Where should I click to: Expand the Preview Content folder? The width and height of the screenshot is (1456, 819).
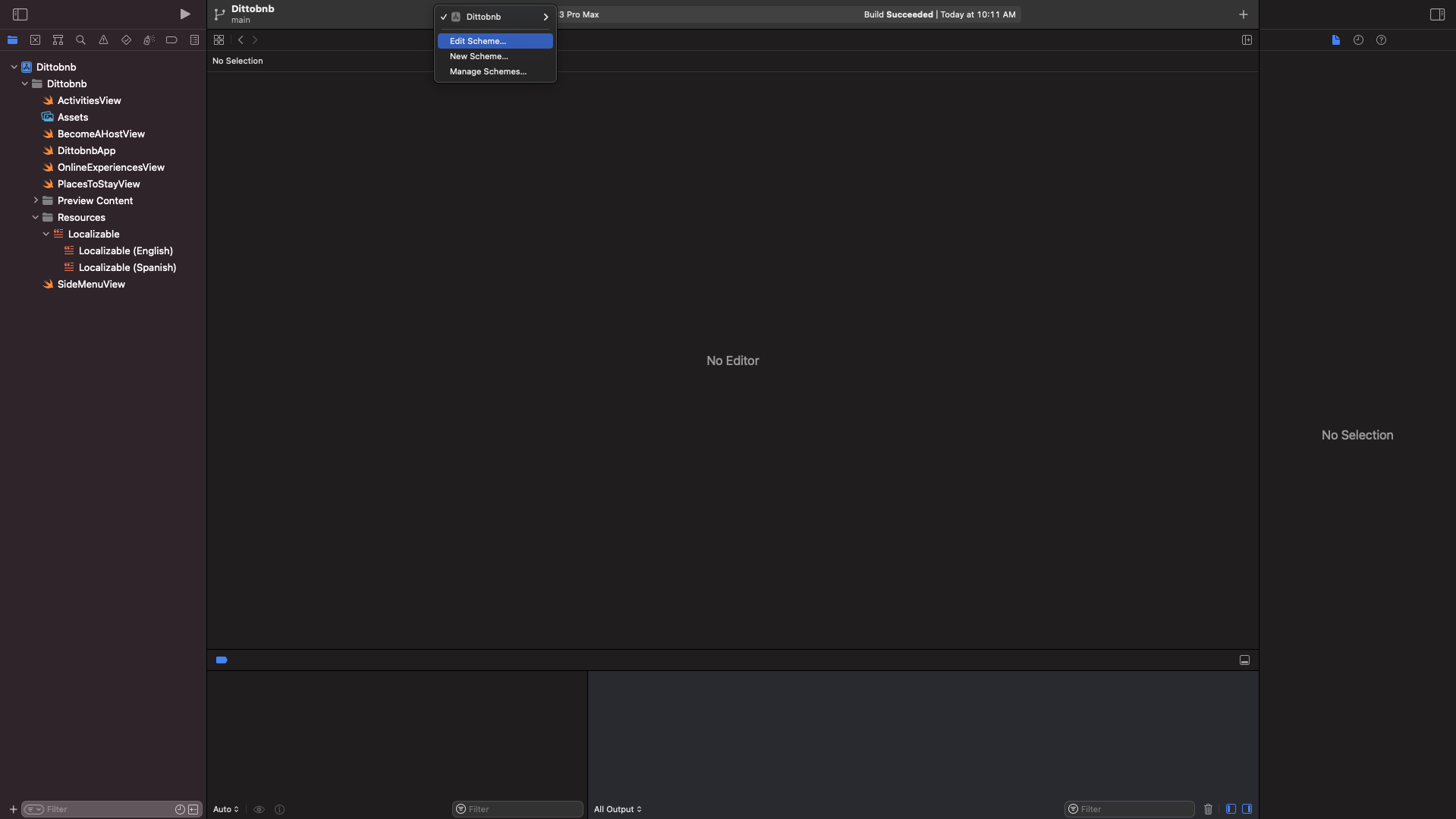point(35,200)
